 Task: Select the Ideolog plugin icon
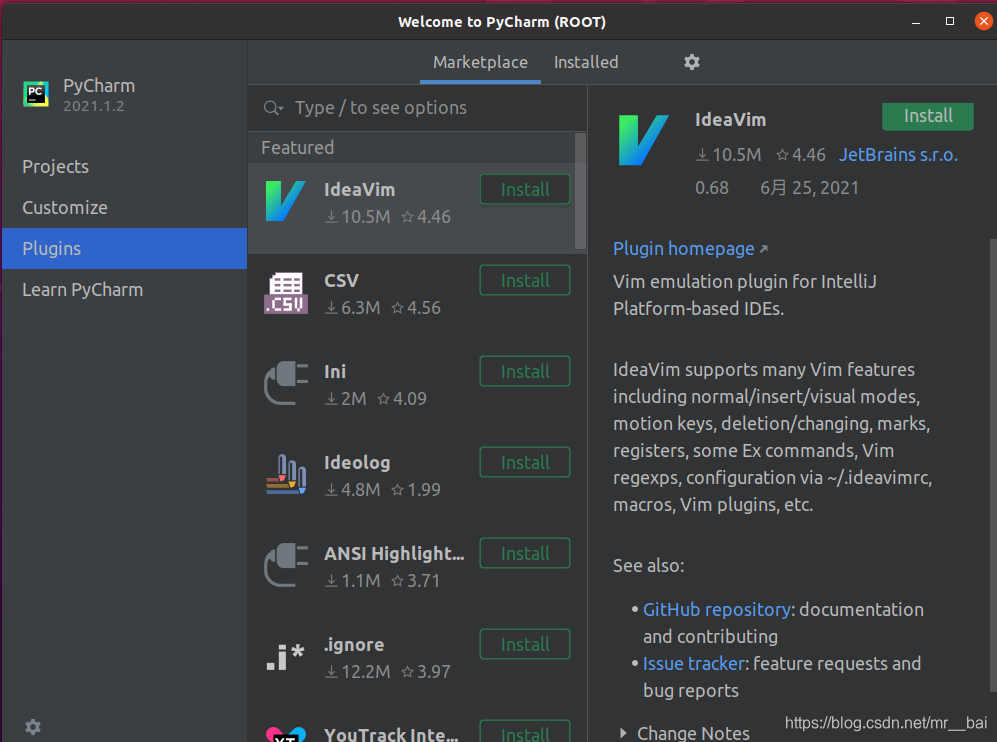[x=286, y=471]
